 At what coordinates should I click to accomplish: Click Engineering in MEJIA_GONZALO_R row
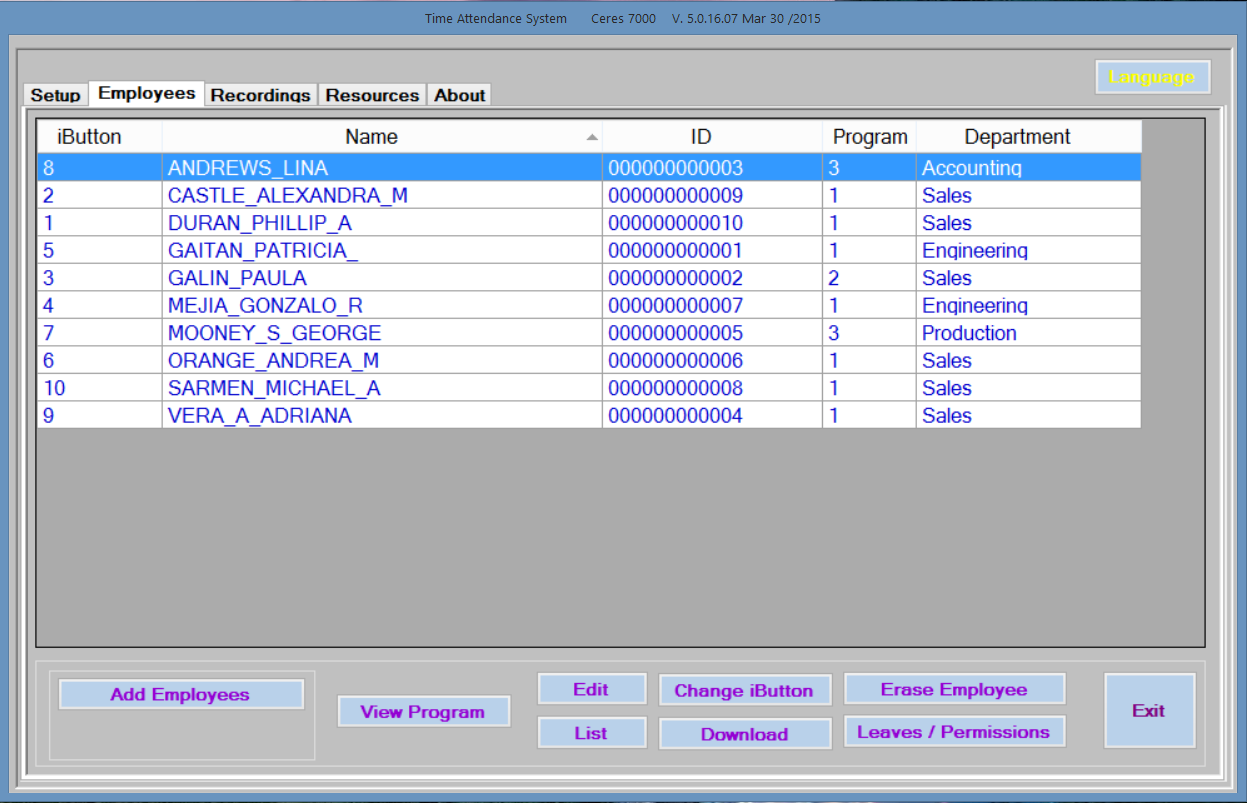tap(1028, 305)
